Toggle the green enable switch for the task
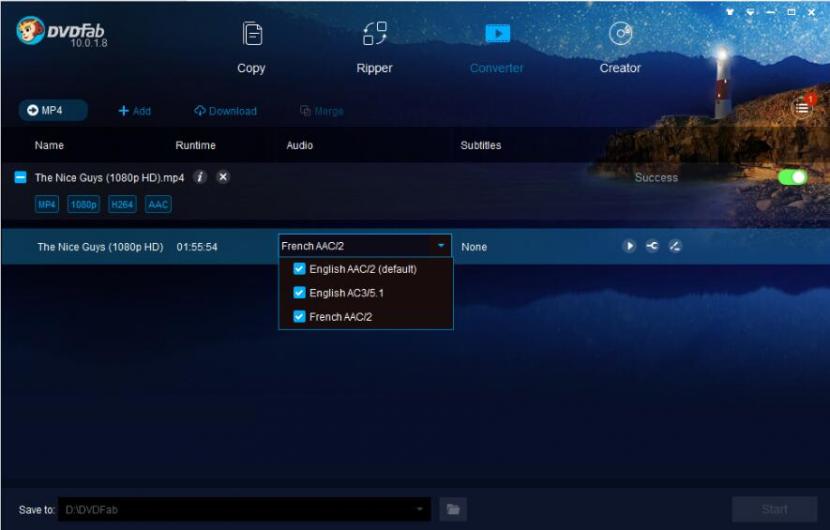This screenshot has height=530, width=830. coord(792,177)
